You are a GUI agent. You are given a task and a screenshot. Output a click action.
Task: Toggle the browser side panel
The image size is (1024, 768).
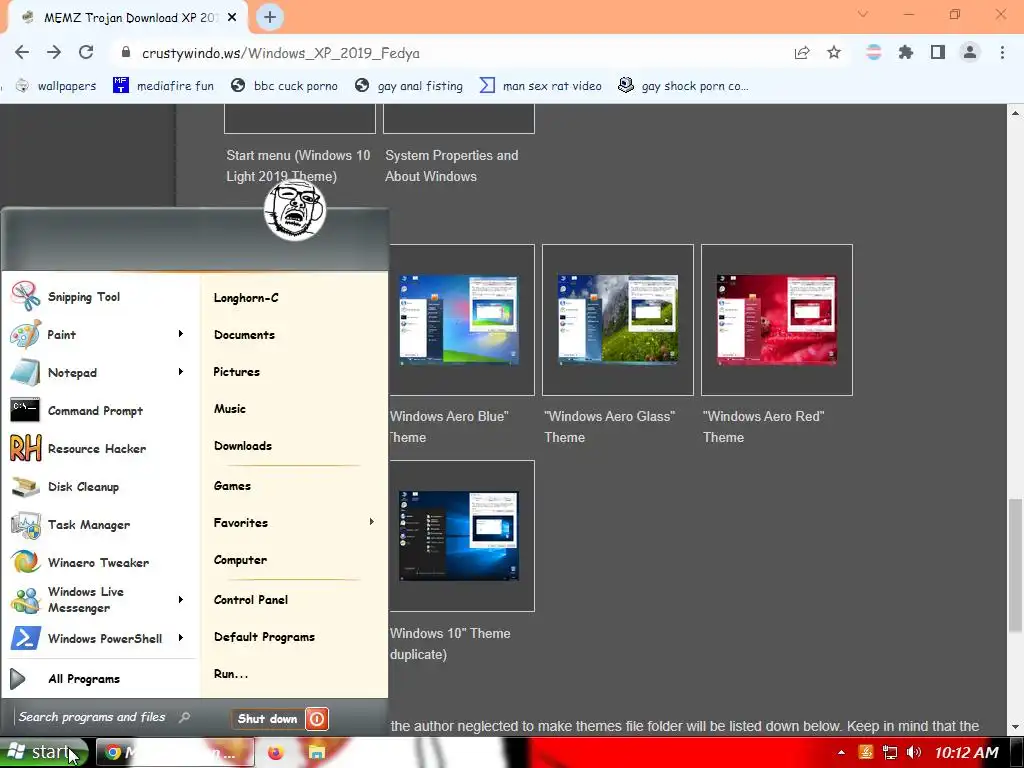pyautogui.click(x=938, y=52)
